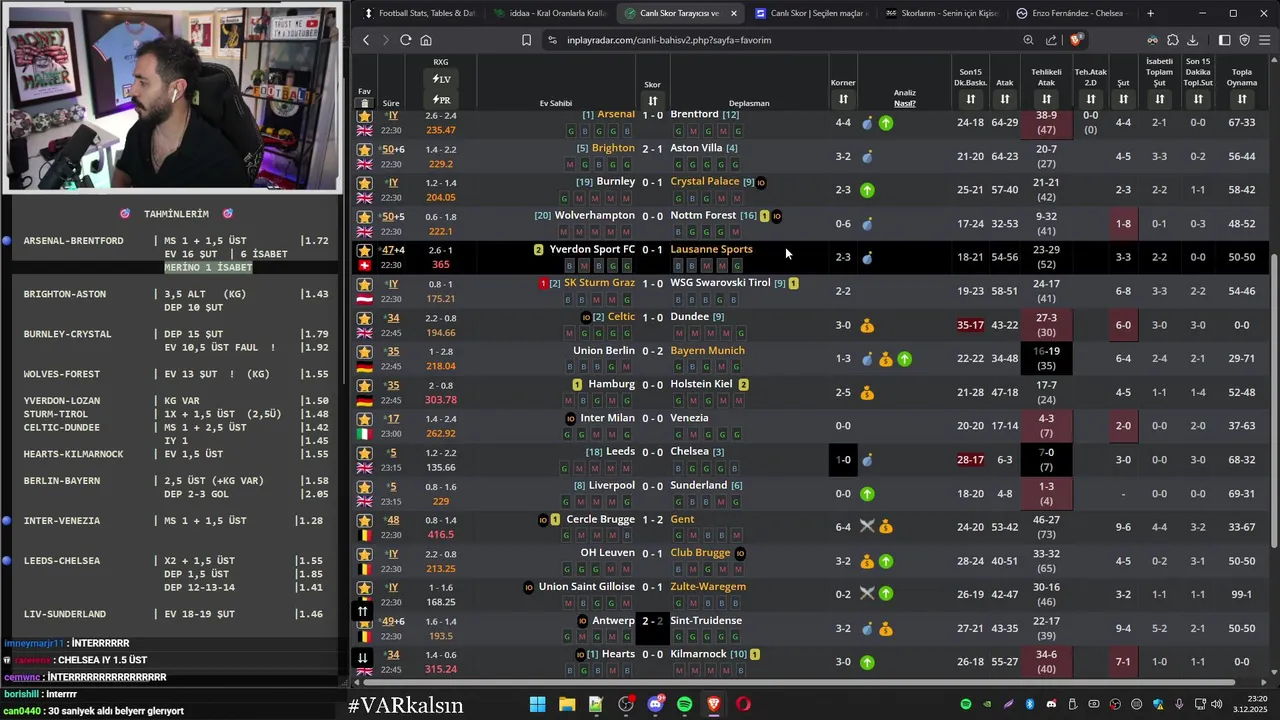This screenshot has height=720, width=1280.
Task: Switch to Skorlarım tab
Action: pos(942,13)
